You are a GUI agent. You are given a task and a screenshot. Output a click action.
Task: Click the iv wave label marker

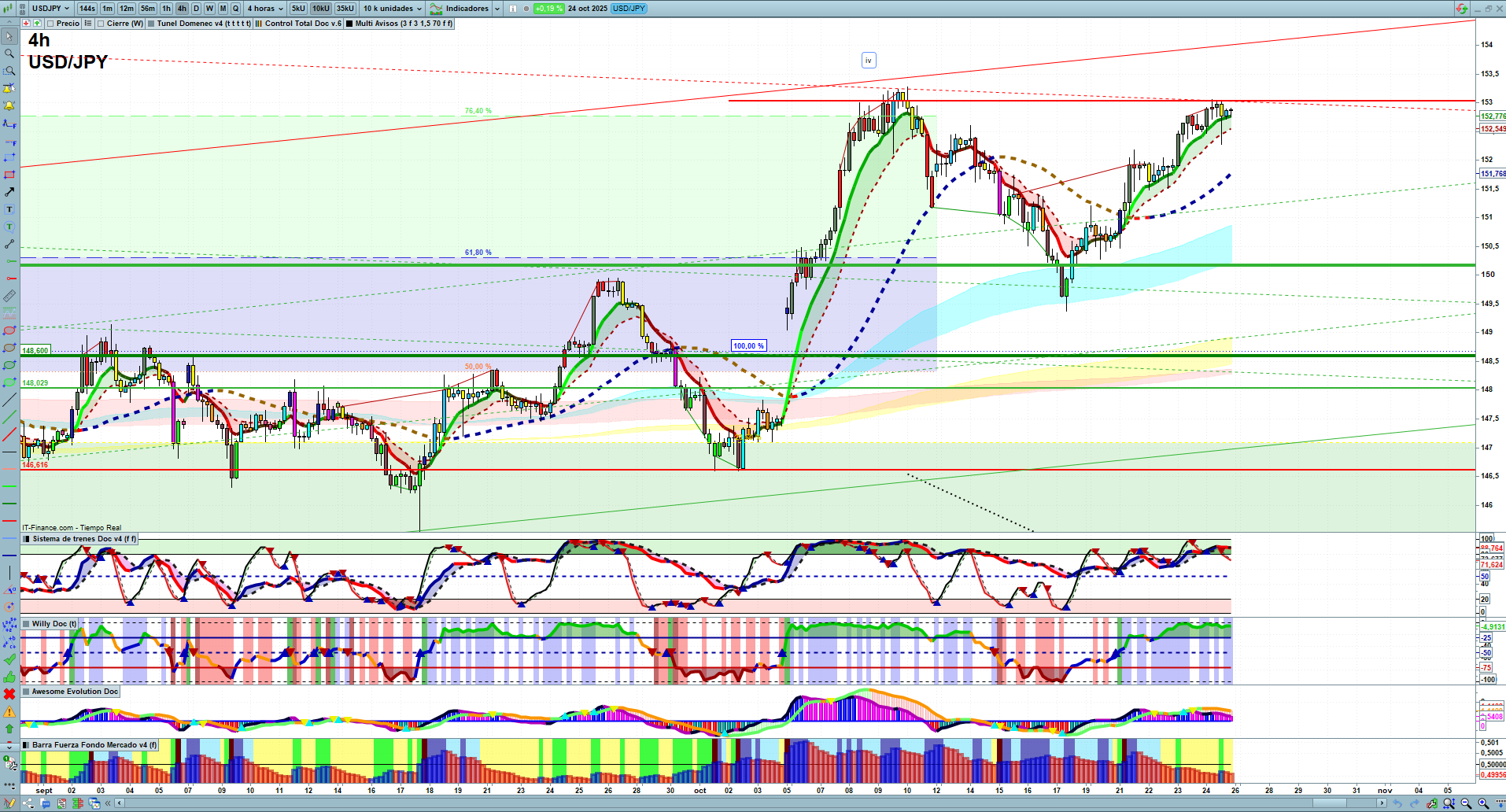[x=869, y=61]
